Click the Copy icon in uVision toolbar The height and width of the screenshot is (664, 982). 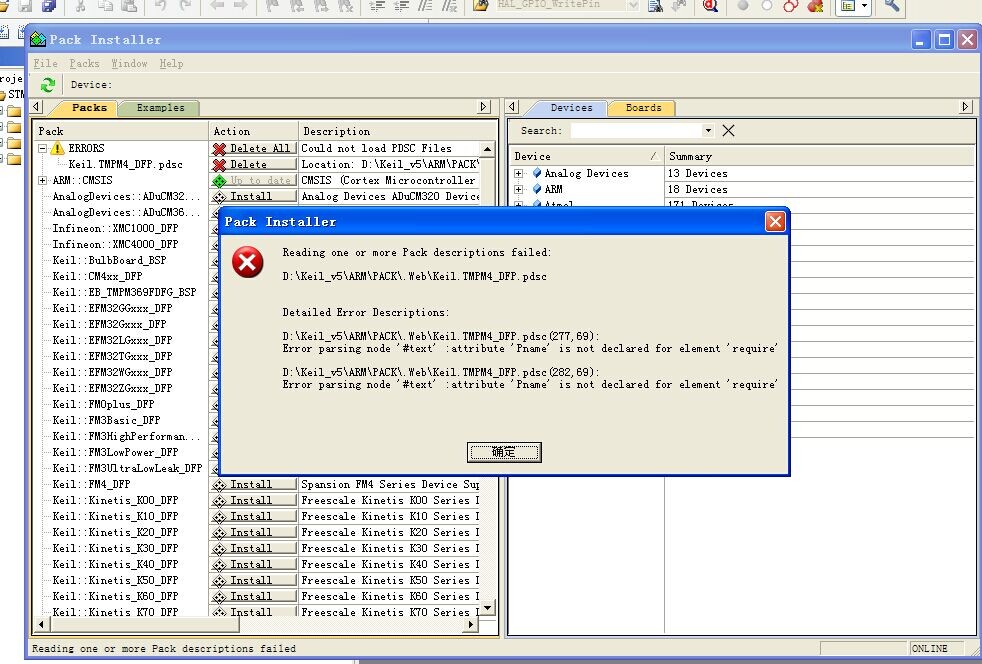coord(105,6)
